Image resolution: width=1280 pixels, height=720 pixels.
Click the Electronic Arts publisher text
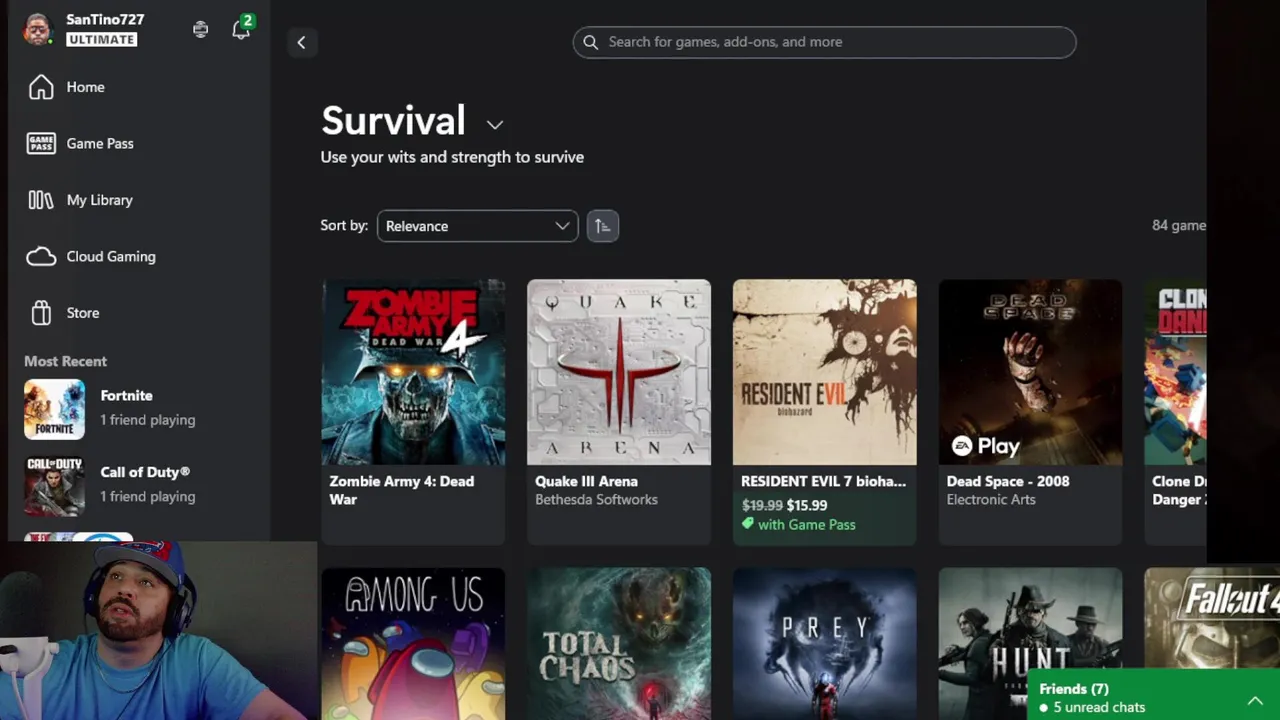tap(991, 500)
